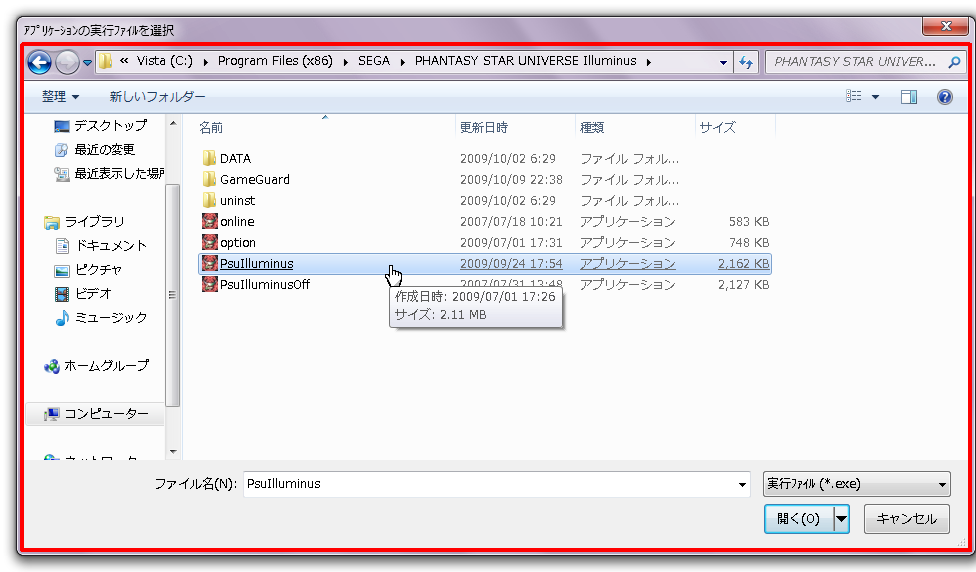Click PHANTASY STAR UNIVERSE Illuminus breadcrumb
The image size is (976, 572).
(525, 61)
